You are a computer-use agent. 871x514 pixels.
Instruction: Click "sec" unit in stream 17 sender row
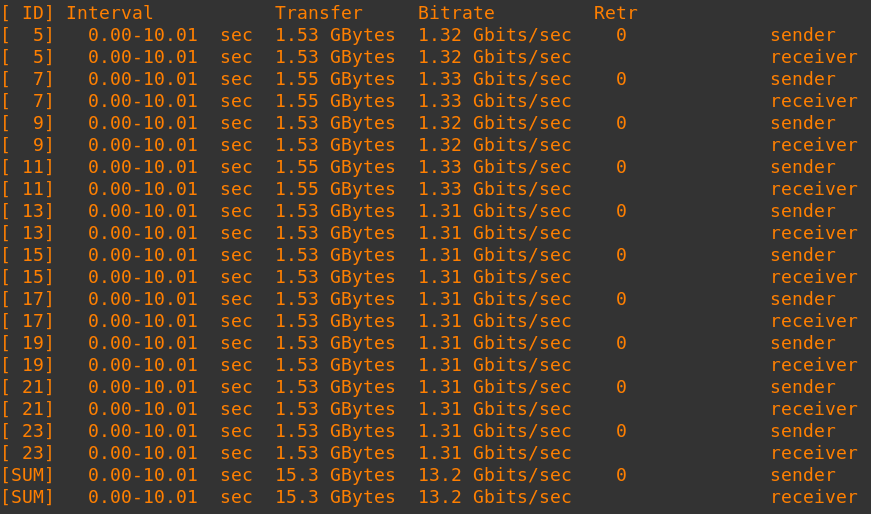click(237, 300)
